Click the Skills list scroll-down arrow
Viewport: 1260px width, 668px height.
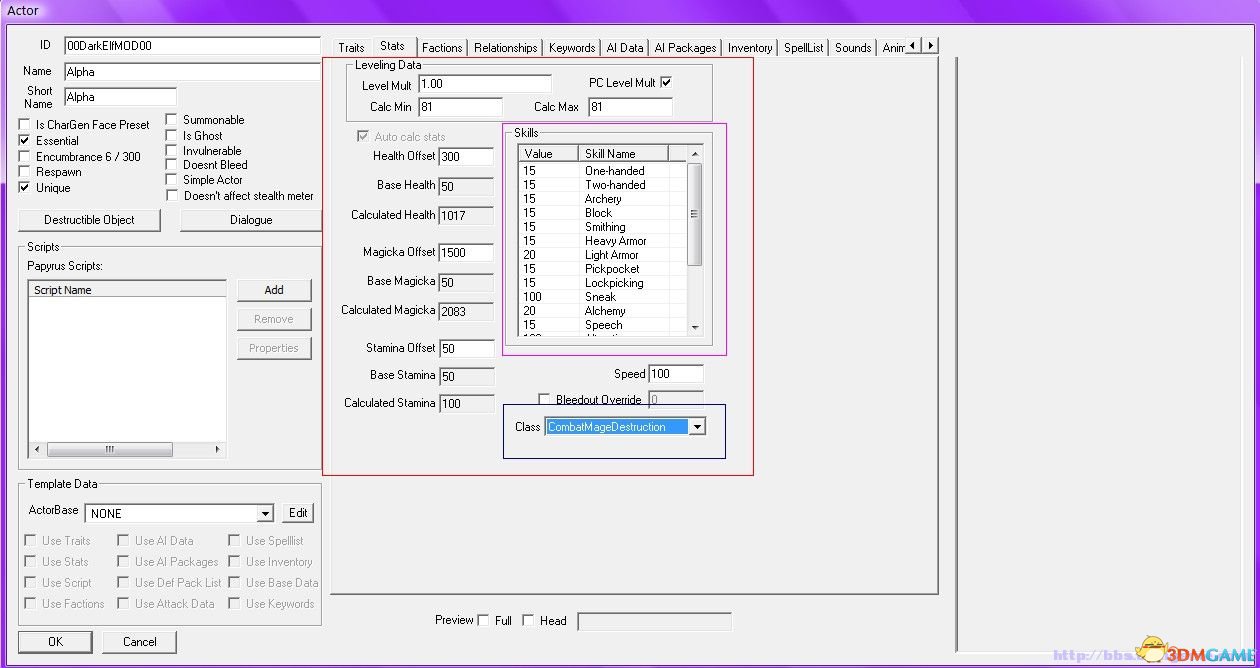tap(695, 327)
